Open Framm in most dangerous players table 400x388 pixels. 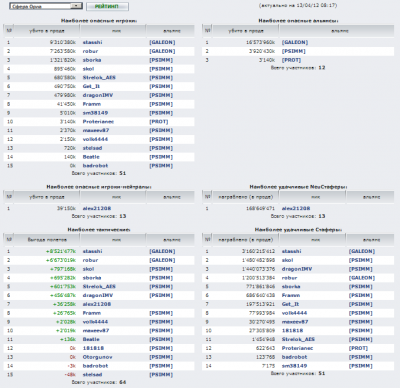pyautogui.click(x=92, y=104)
